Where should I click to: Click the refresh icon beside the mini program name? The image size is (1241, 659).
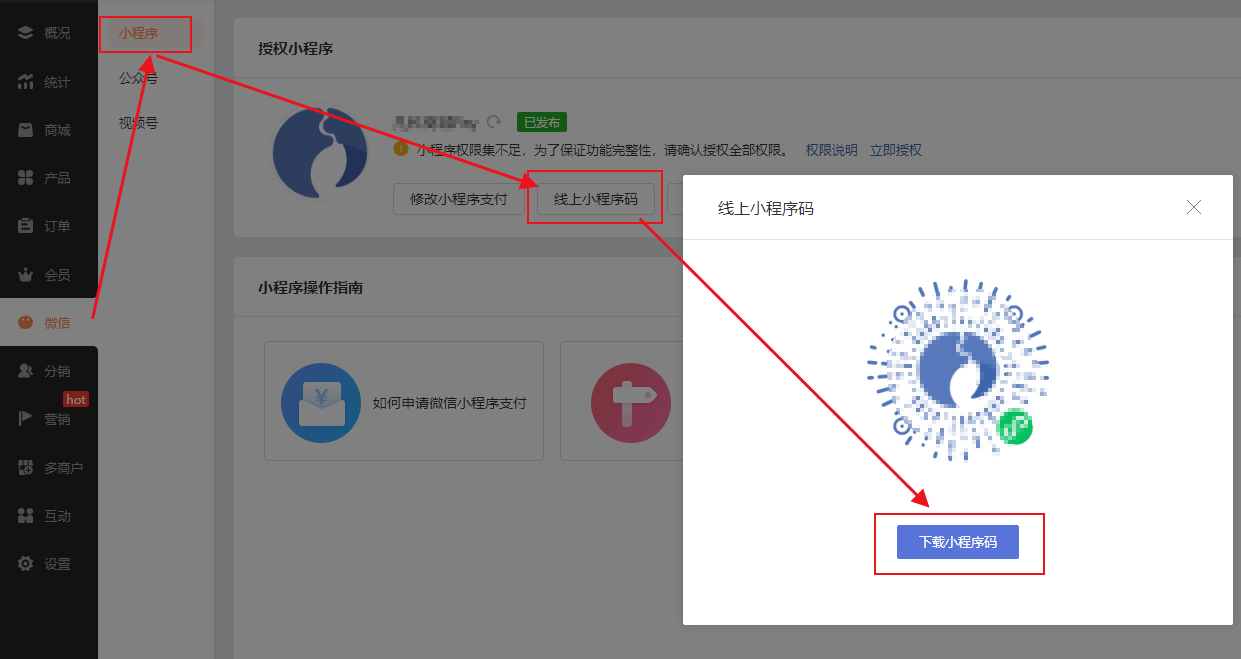click(x=493, y=122)
